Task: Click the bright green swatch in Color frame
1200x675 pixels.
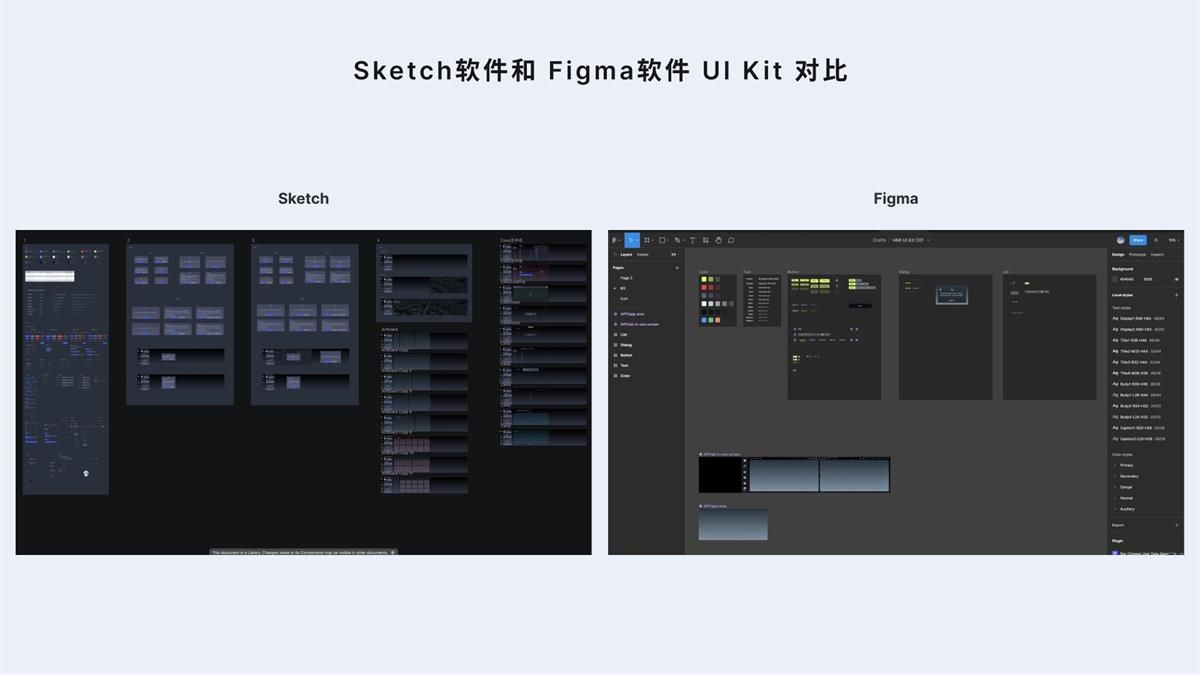Action: coord(704,279)
